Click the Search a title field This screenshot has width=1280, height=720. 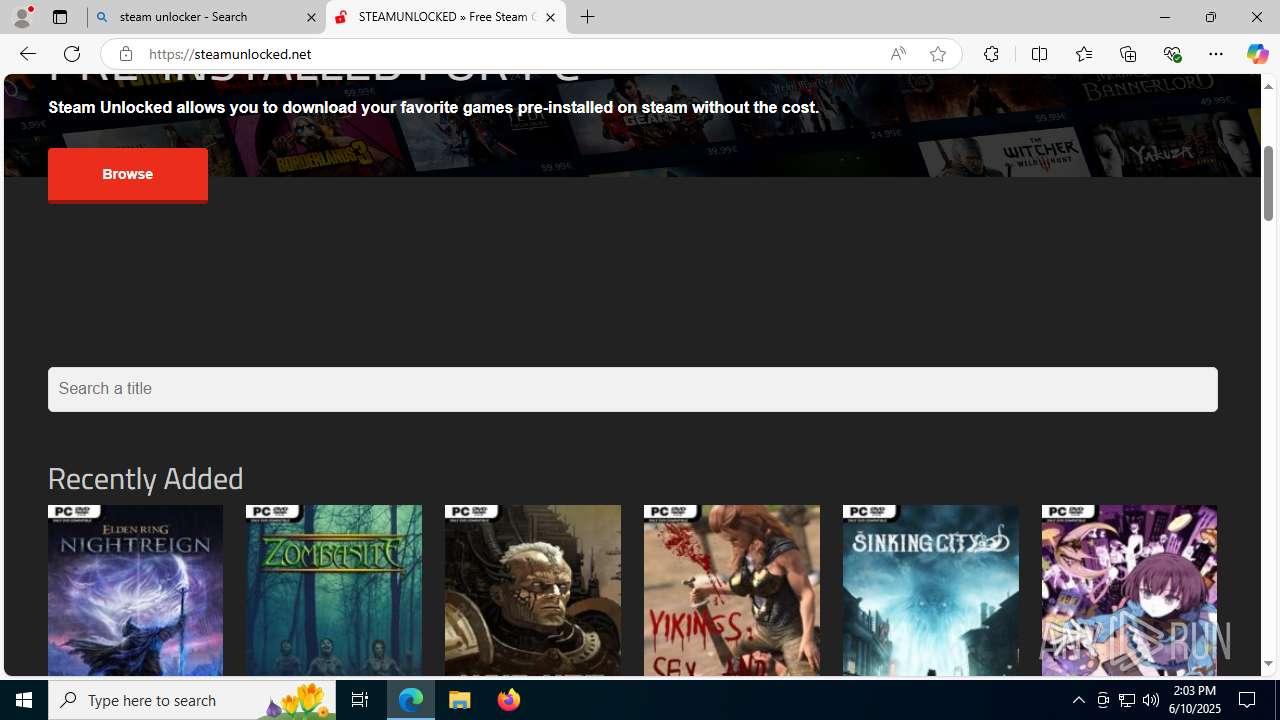633,389
